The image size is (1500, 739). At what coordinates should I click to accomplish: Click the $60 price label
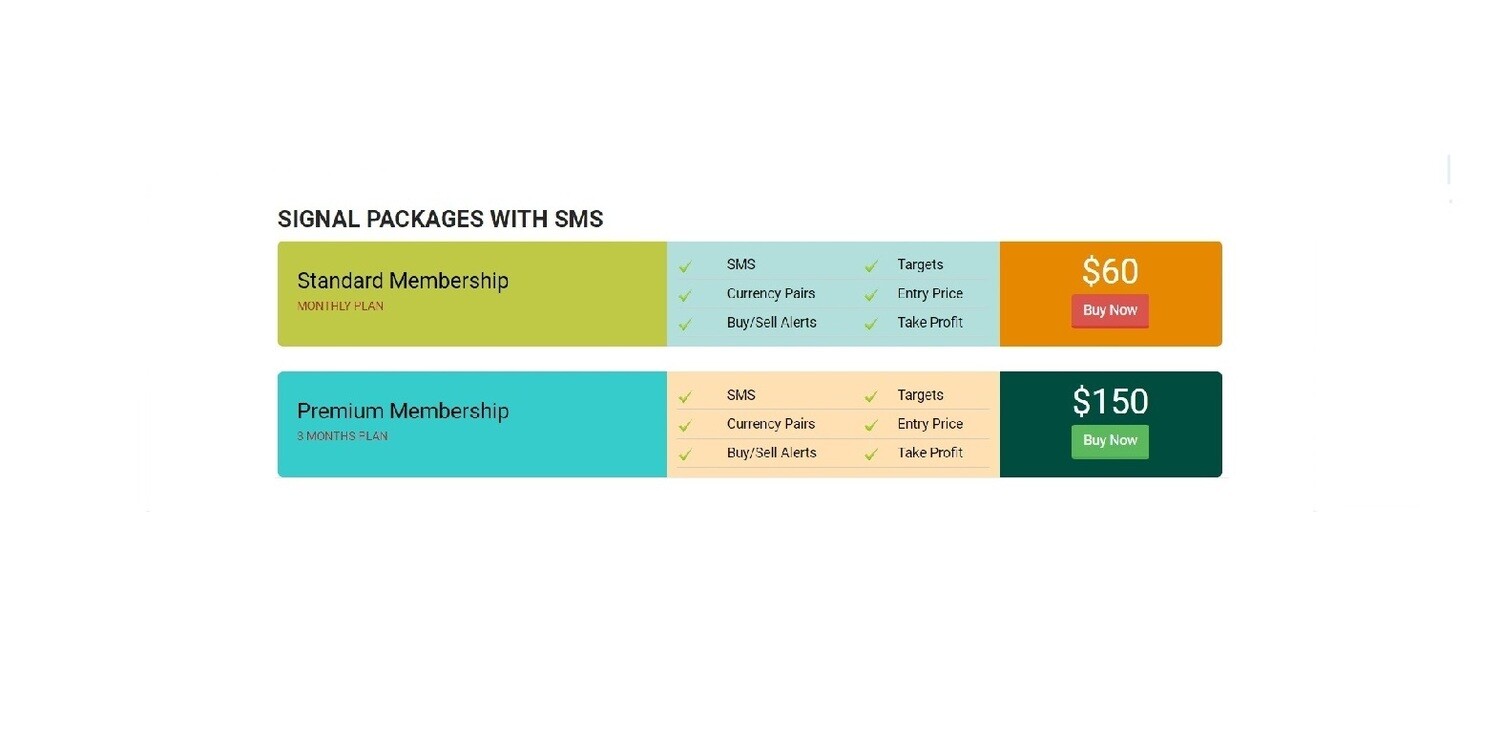click(1110, 272)
